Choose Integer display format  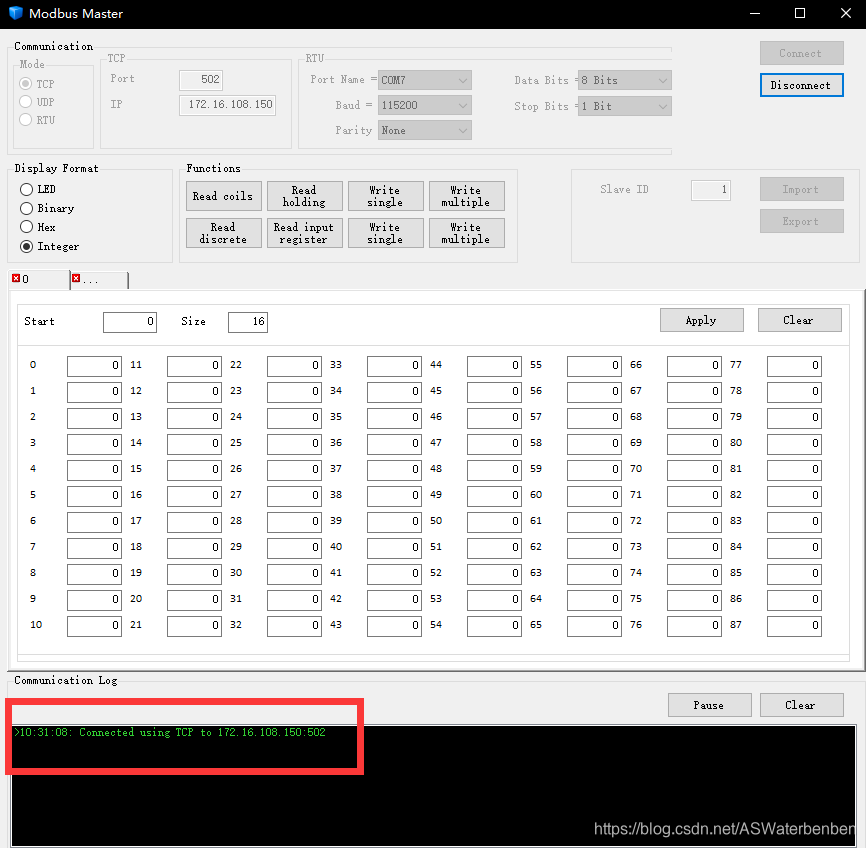[27, 246]
